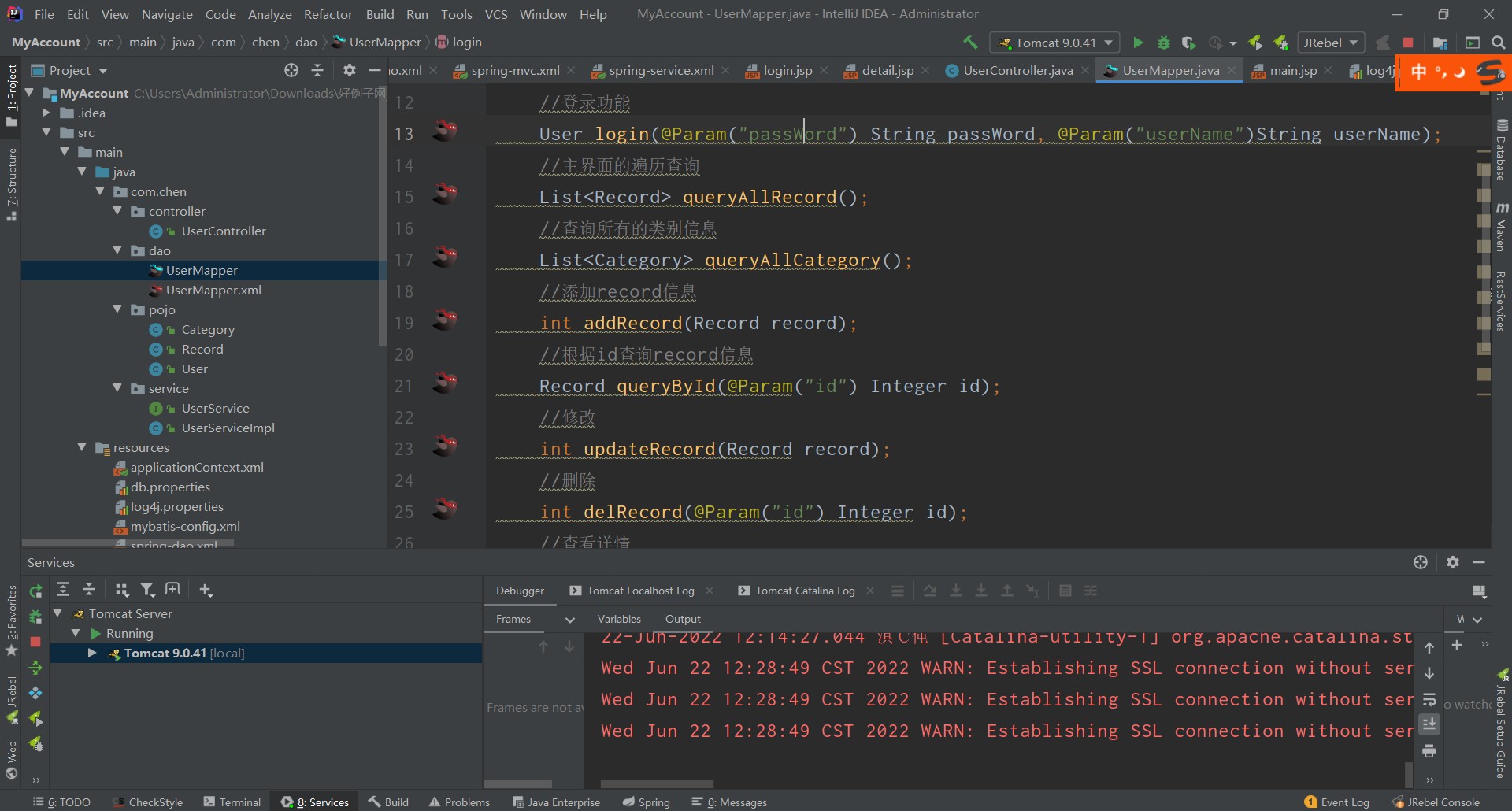The image size is (1512, 811).
Task: Open the Refactor menu
Action: click(x=328, y=14)
